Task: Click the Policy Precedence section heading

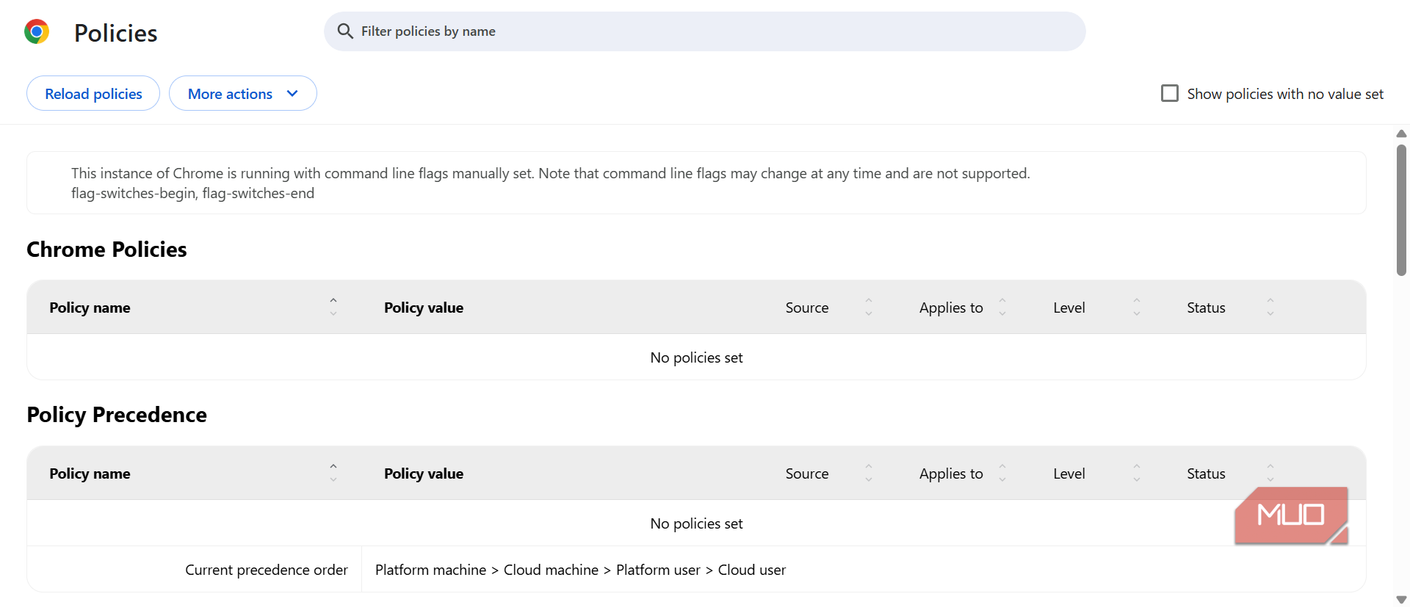Action: coord(117,415)
